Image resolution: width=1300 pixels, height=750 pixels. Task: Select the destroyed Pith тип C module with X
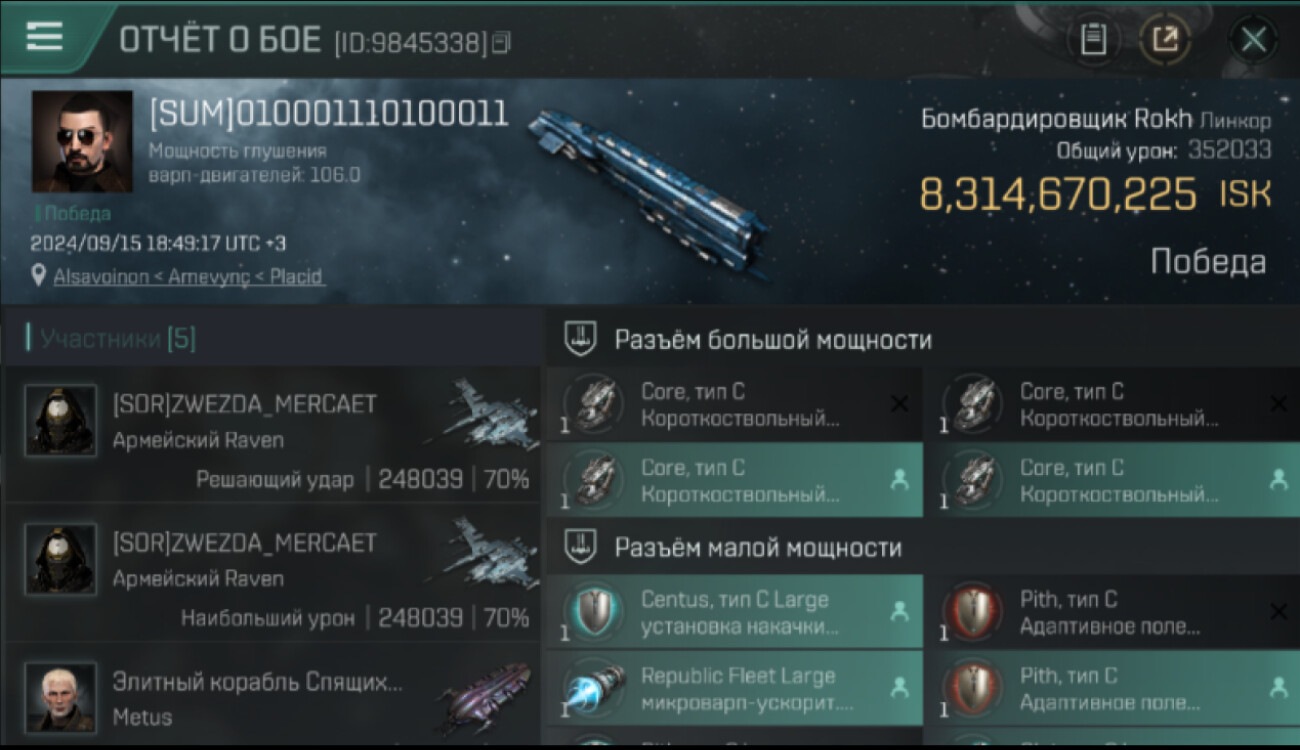(x=1111, y=612)
